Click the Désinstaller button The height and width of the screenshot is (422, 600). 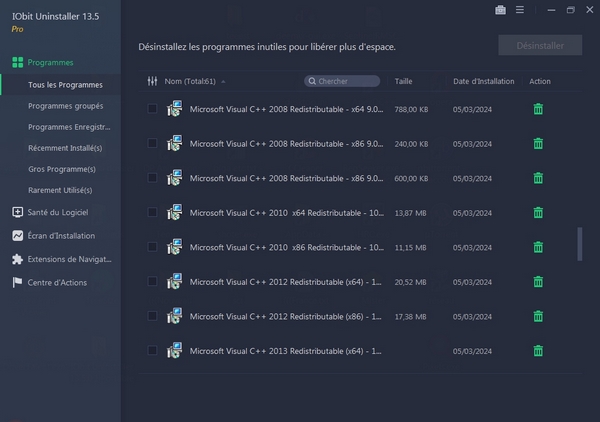[540, 46]
